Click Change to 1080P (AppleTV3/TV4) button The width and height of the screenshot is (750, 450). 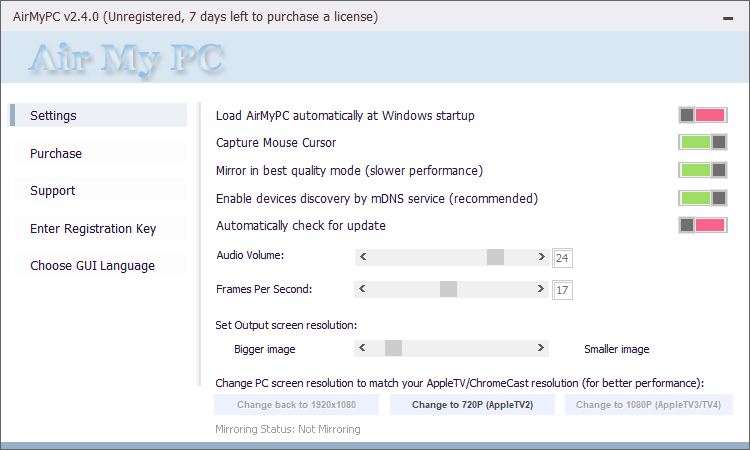click(649, 405)
